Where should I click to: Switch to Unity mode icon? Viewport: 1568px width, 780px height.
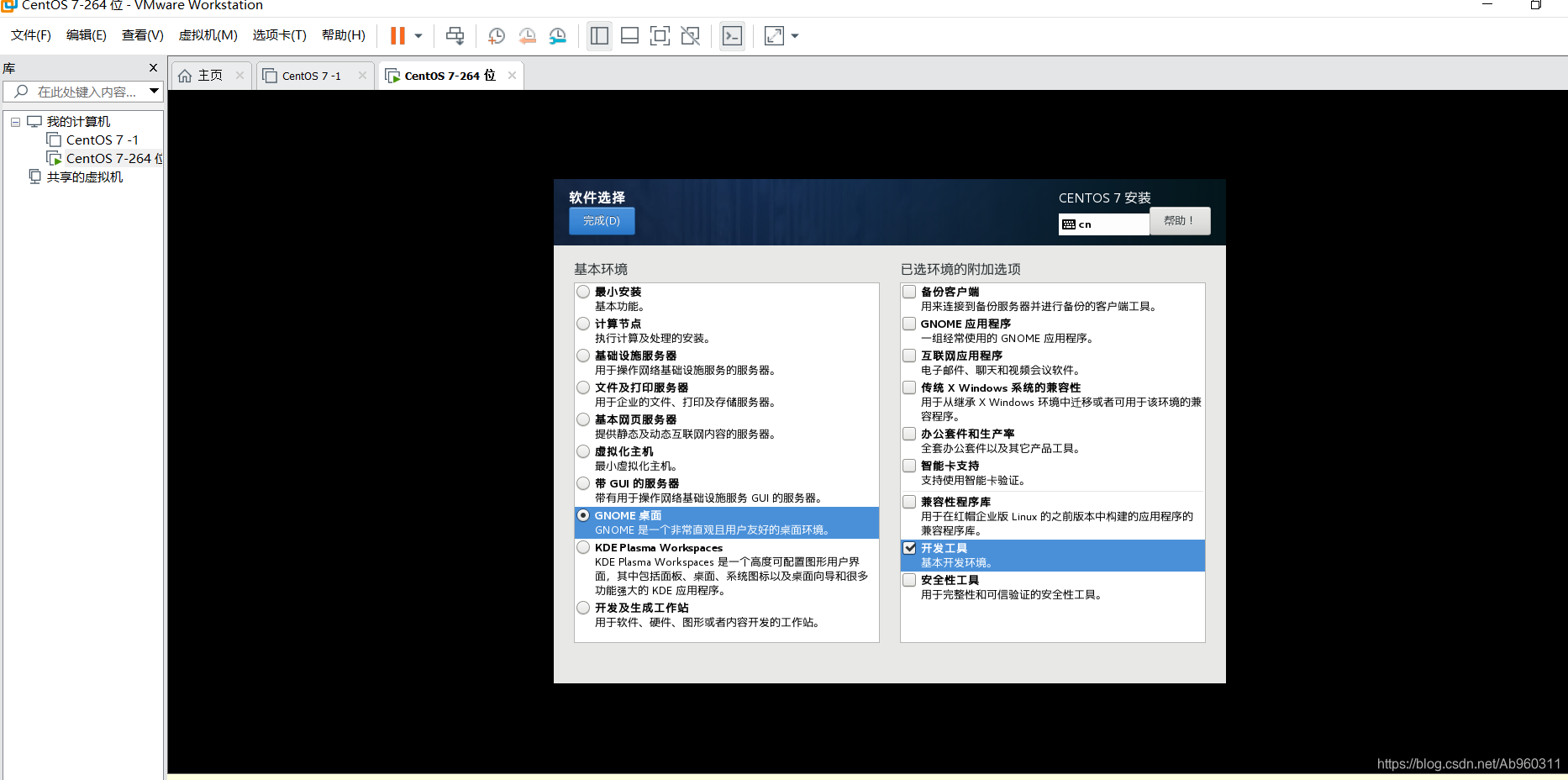[x=690, y=35]
